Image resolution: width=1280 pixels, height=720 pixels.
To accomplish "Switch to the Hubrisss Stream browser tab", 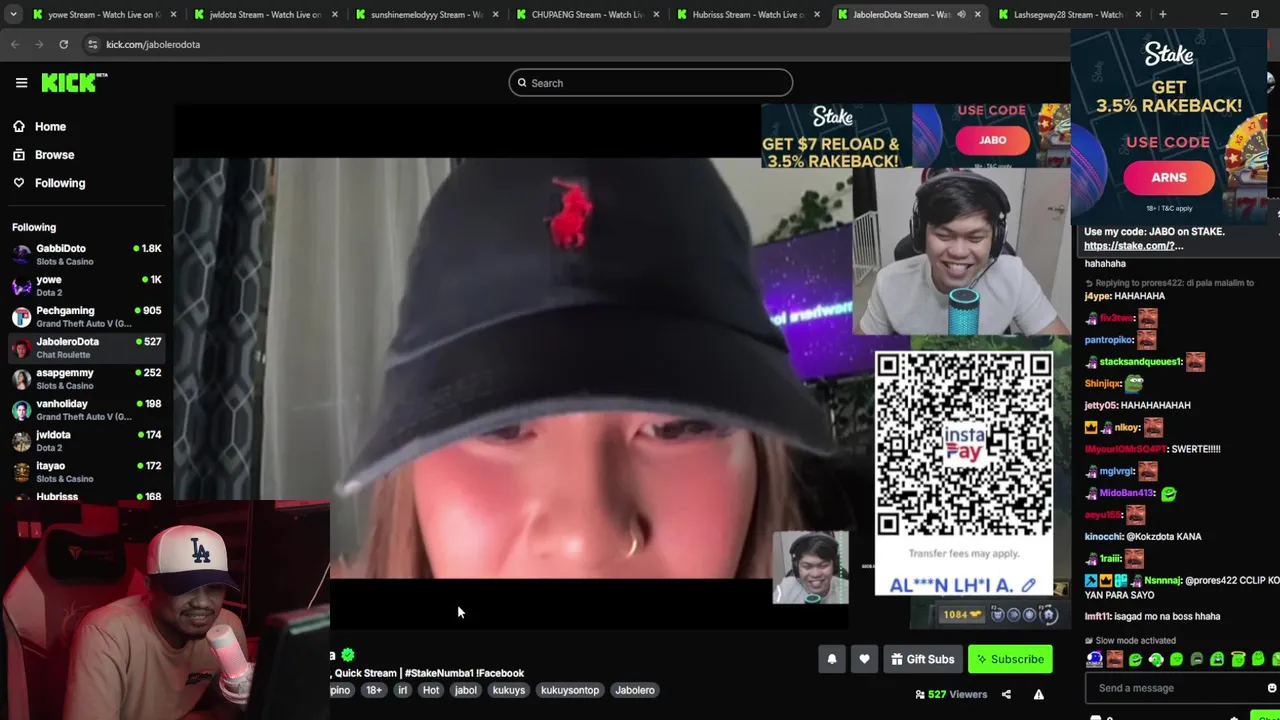I will tap(748, 15).
